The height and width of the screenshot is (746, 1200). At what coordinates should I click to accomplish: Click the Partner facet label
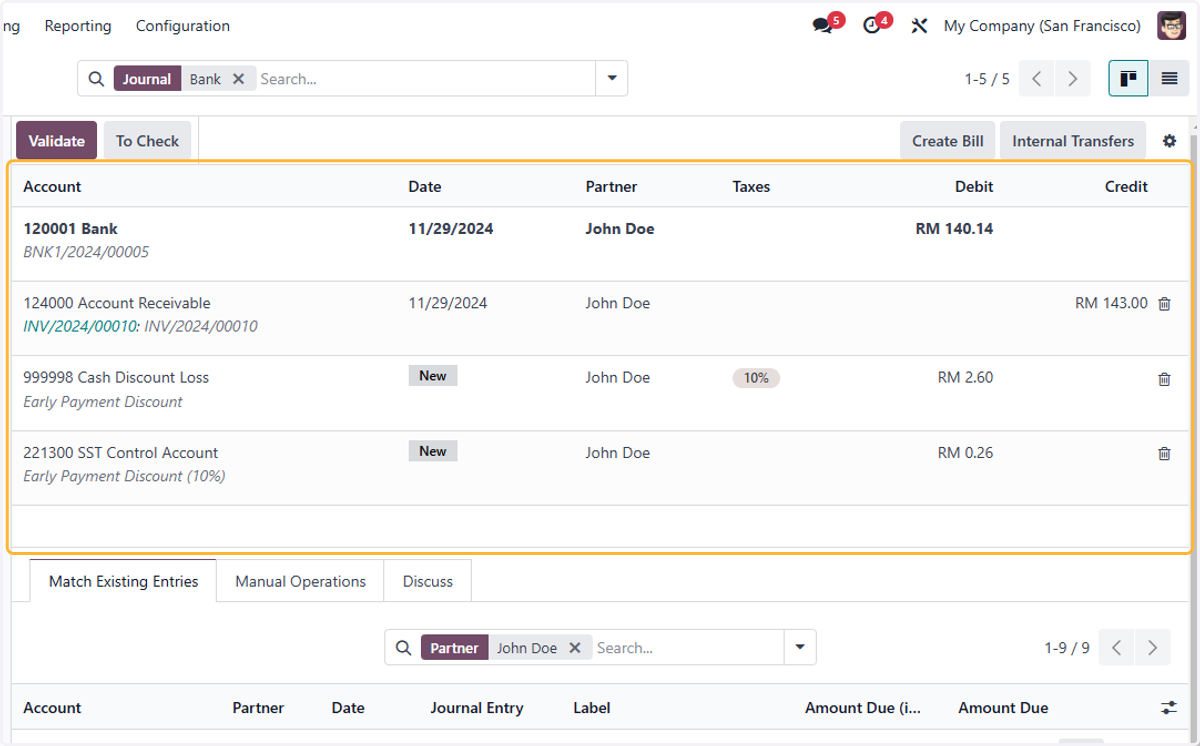tap(454, 648)
